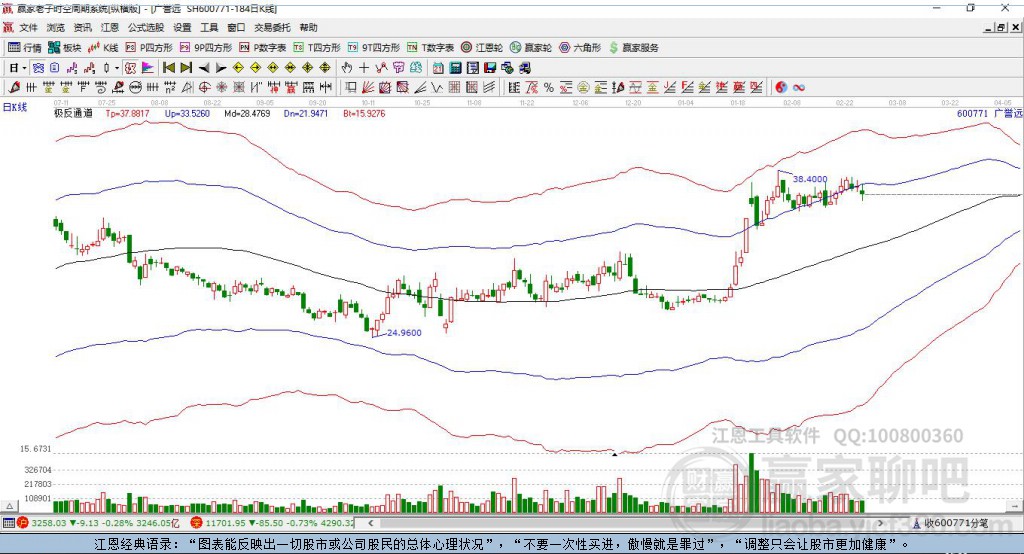Click the 极反通道 indicator label
Viewport: 1024px width, 554px height.
tap(73, 113)
